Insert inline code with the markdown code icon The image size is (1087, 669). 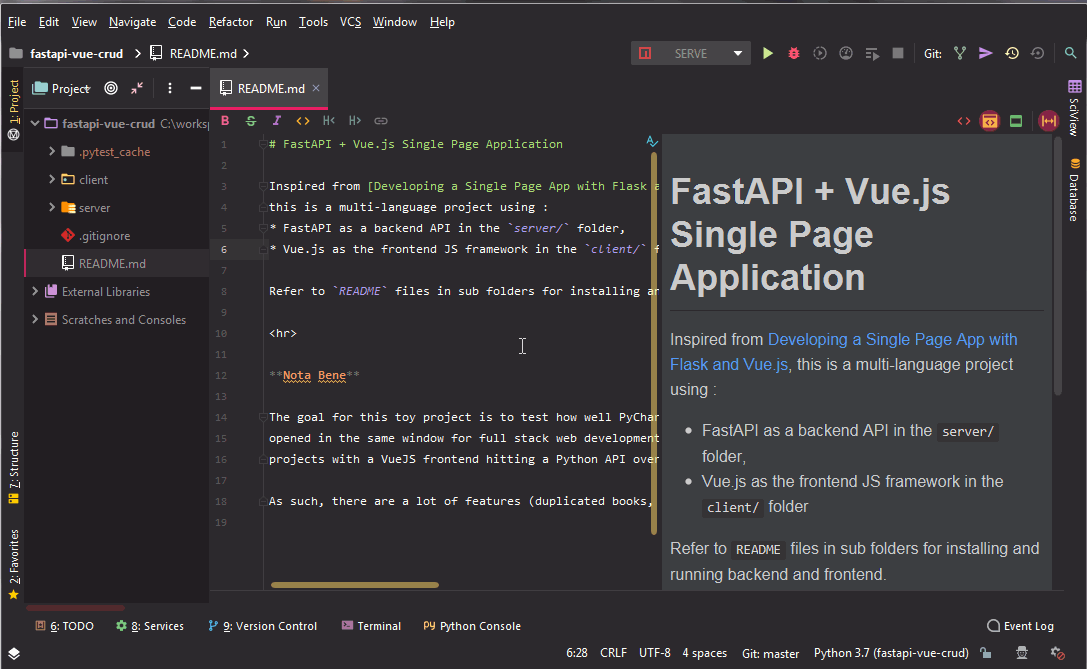pyautogui.click(x=303, y=121)
